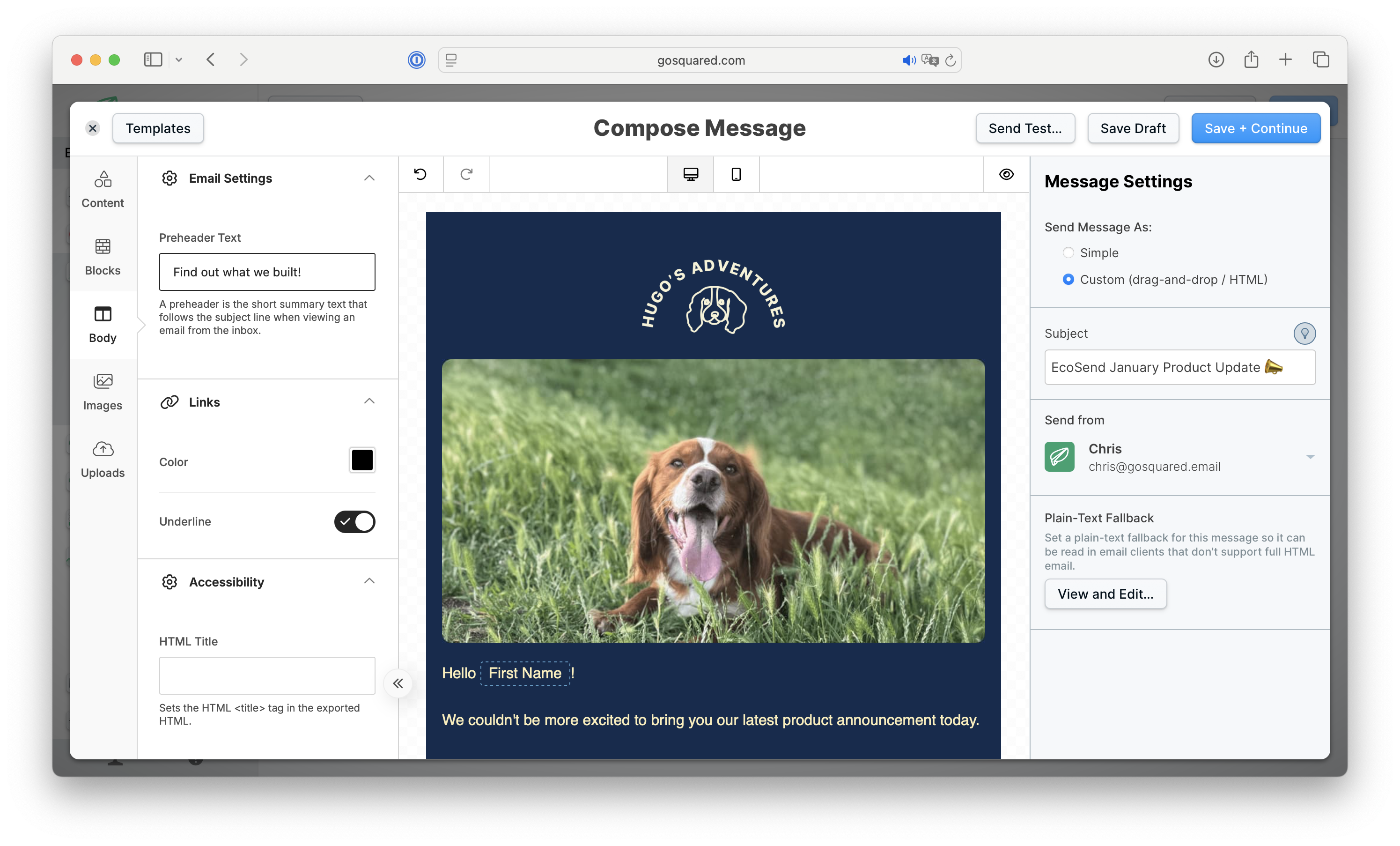This screenshot has height=846, width=1400.
Task: Redo the last change
Action: [466, 175]
